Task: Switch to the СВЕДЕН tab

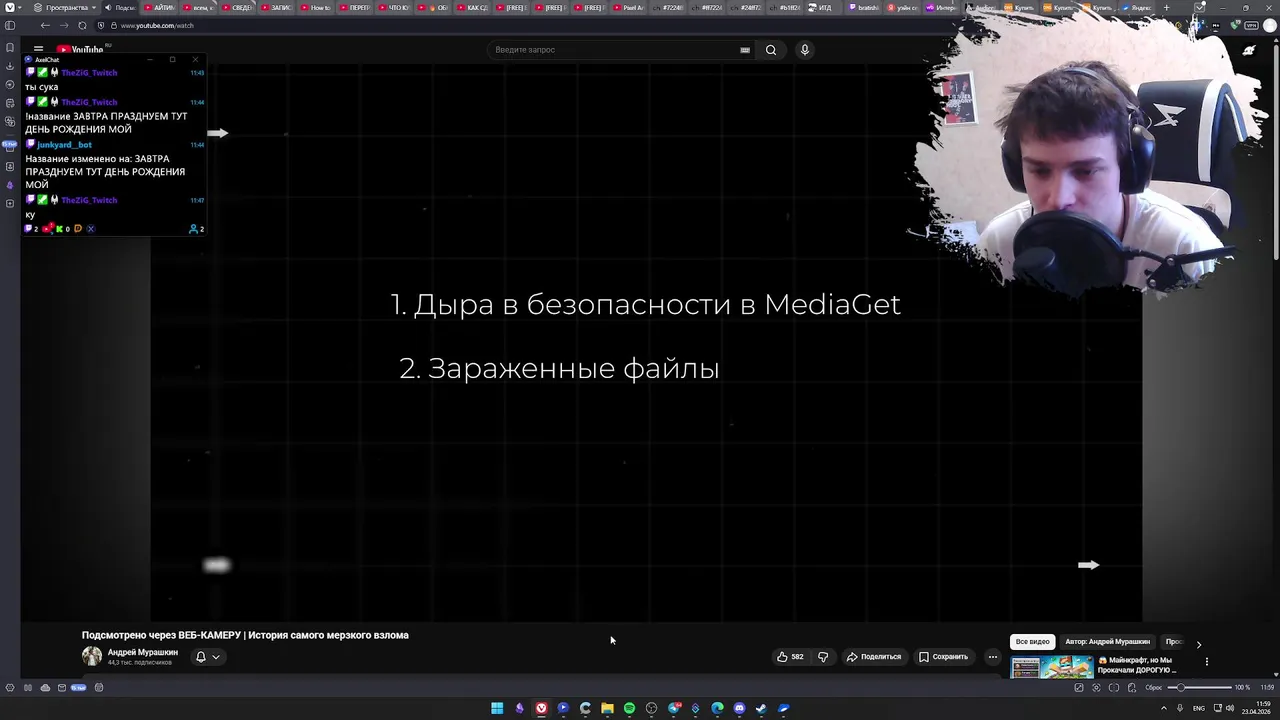Action: point(238,7)
